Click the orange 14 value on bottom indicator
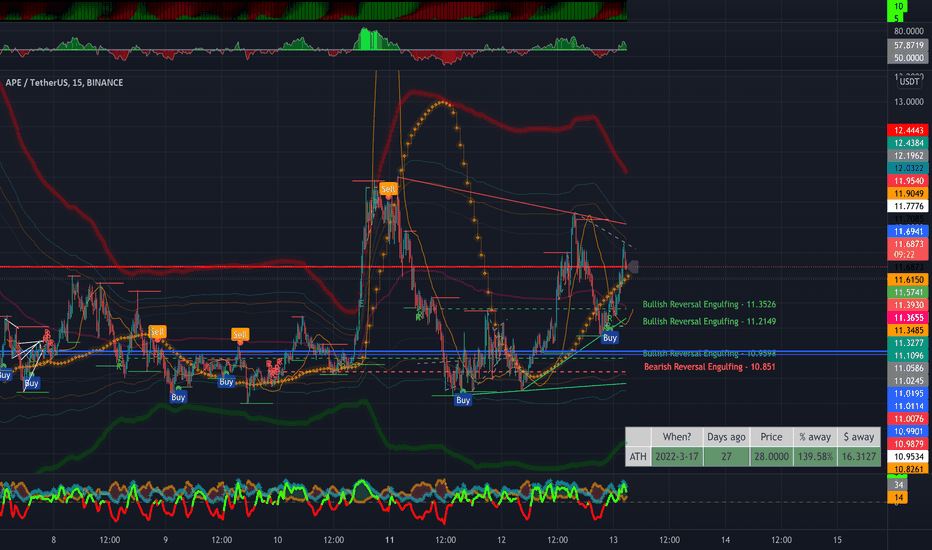The height and width of the screenshot is (550, 932). (x=898, y=498)
